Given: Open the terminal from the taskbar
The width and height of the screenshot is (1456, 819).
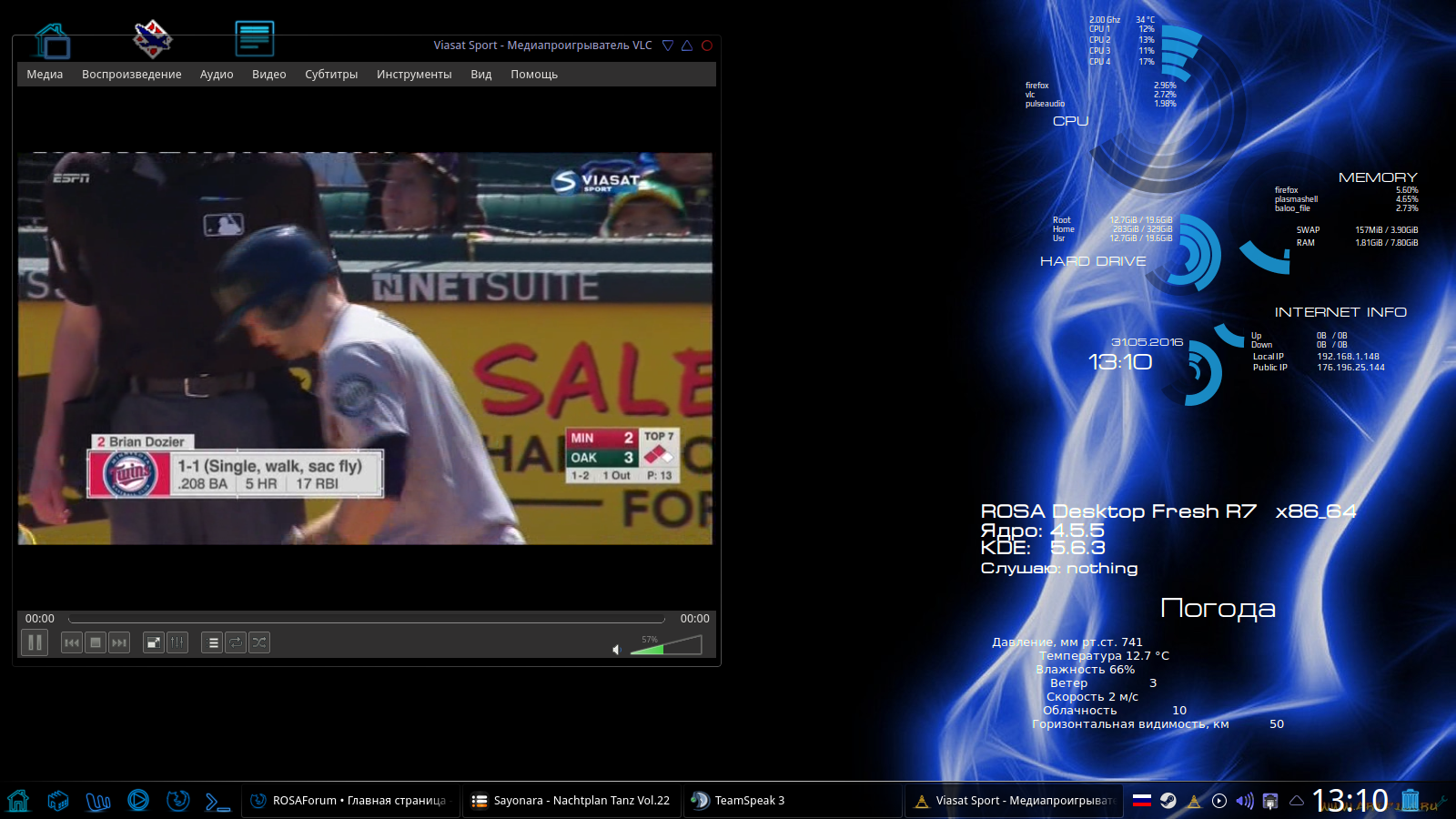Looking at the screenshot, I should (x=217, y=801).
